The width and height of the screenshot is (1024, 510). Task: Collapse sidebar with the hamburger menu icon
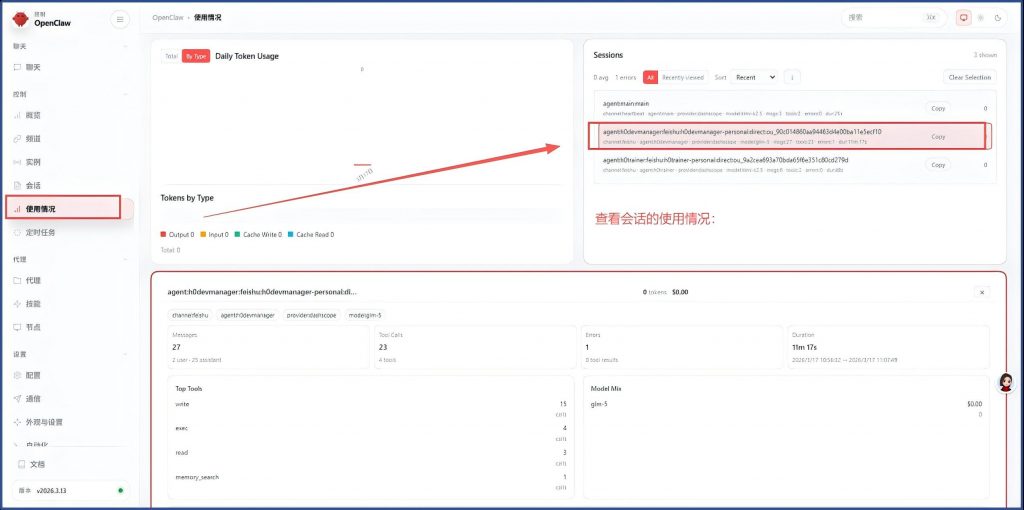click(120, 19)
